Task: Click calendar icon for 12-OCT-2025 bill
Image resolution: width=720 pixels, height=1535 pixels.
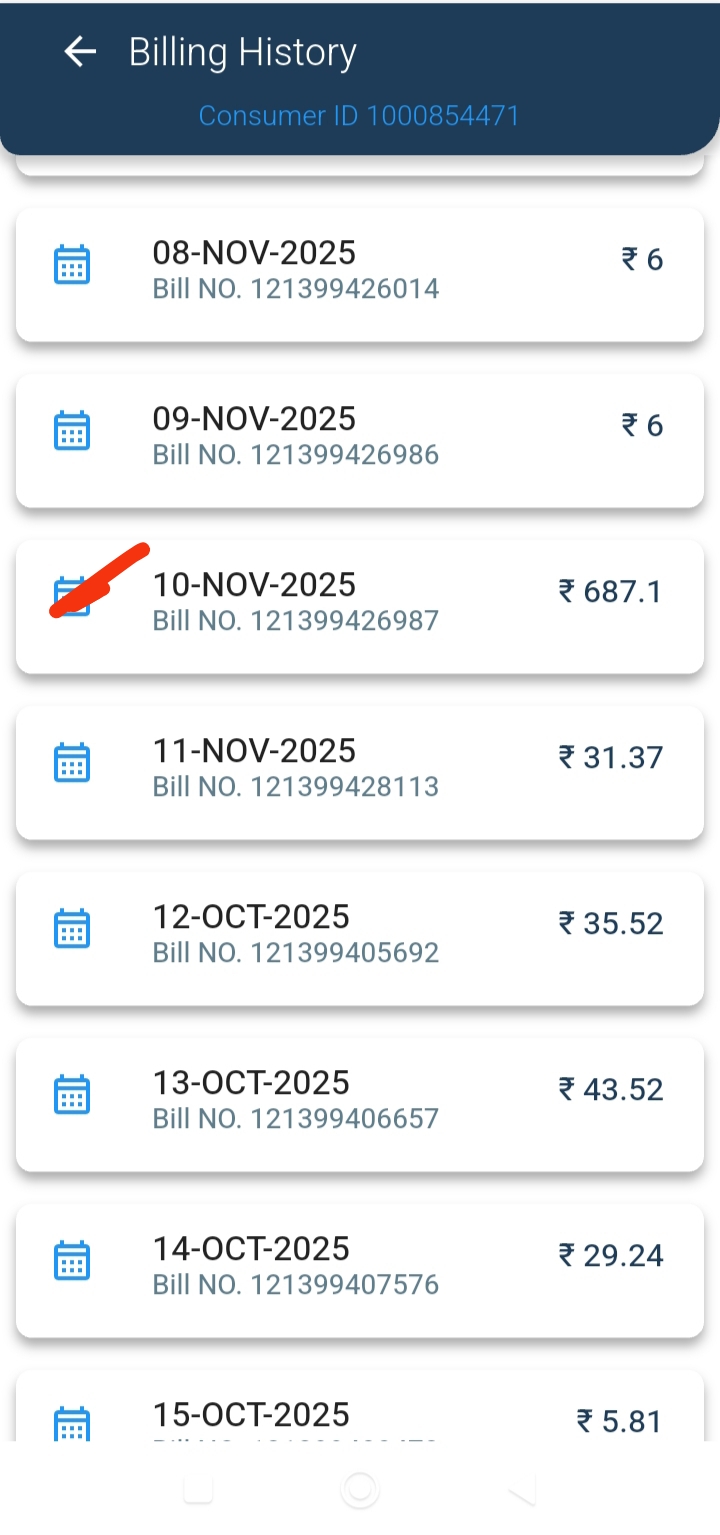Action: [x=71, y=929]
